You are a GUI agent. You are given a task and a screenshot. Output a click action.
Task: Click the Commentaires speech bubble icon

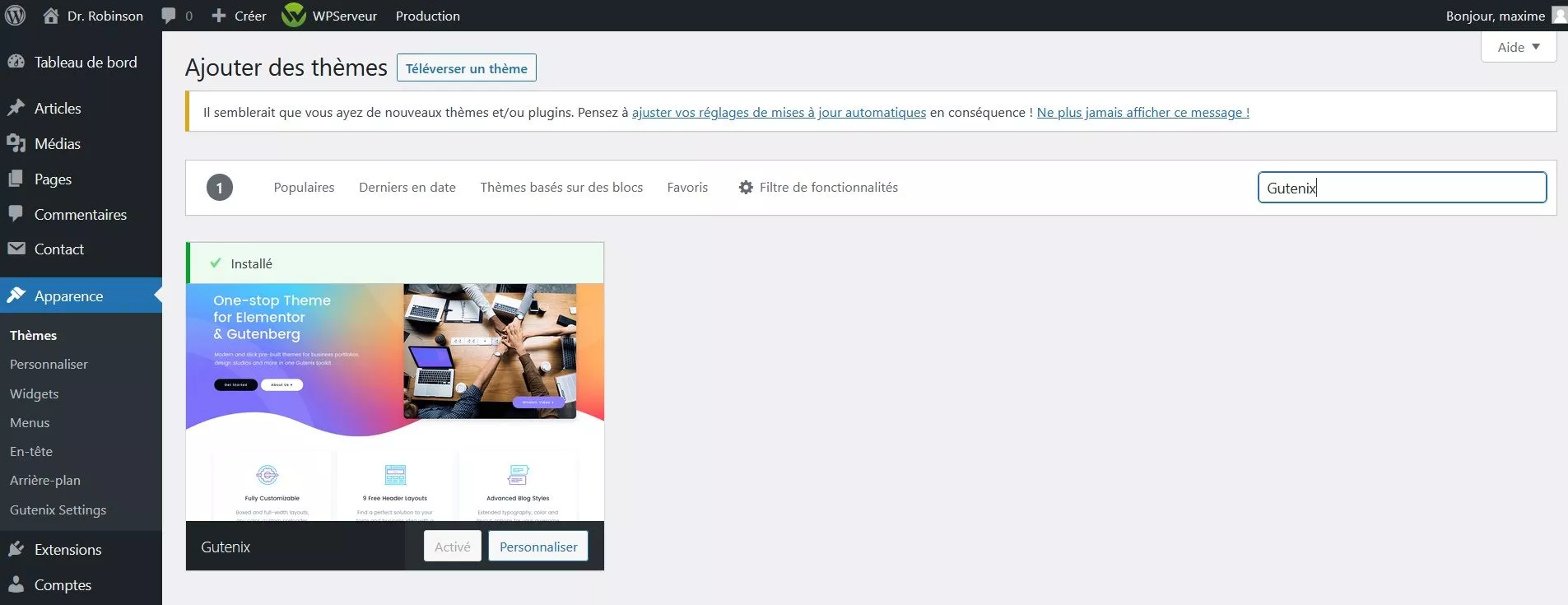pyautogui.click(x=16, y=214)
